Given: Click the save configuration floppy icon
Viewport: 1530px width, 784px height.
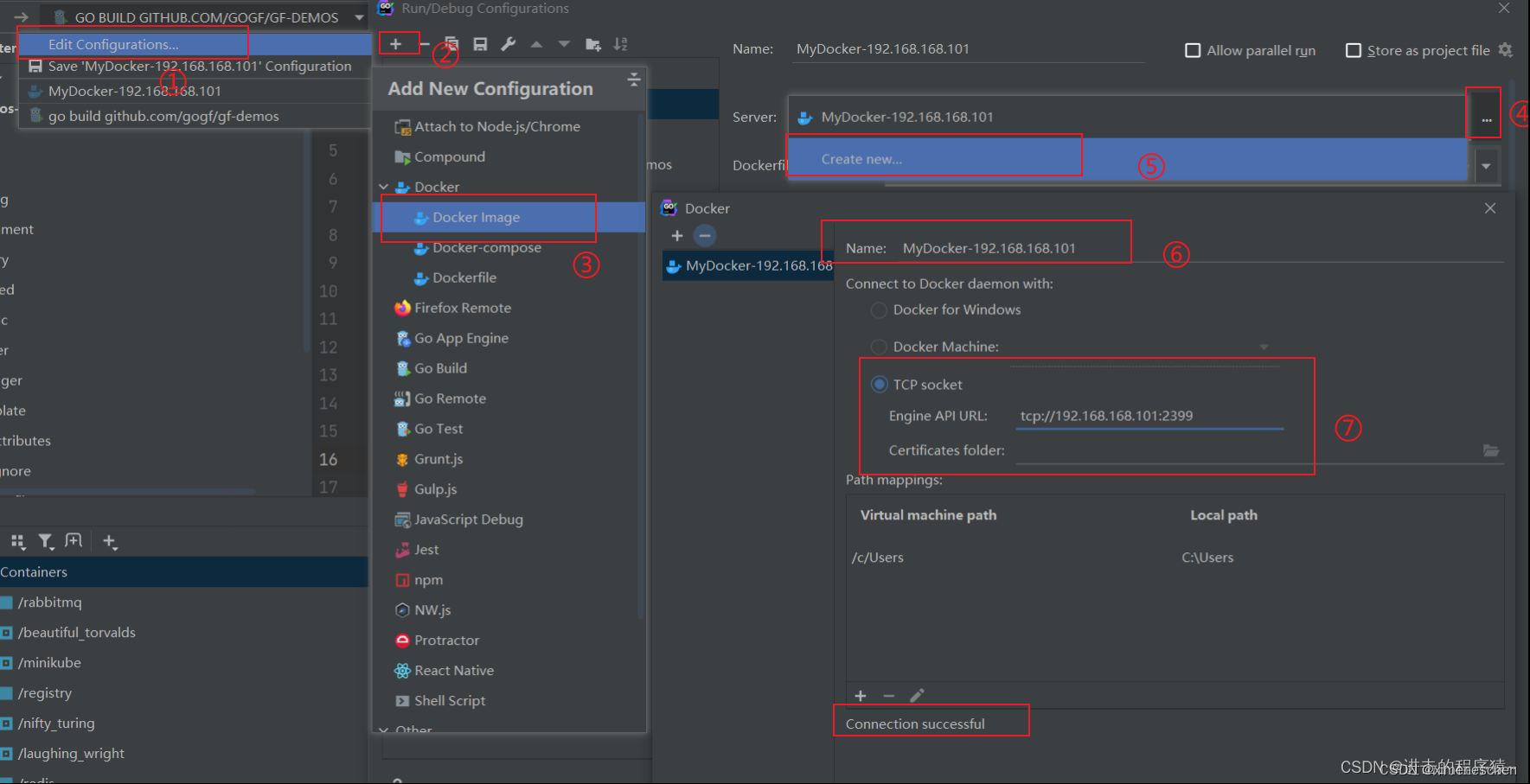Looking at the screenshot, I should pyautogui.click(x=480, y=44).
